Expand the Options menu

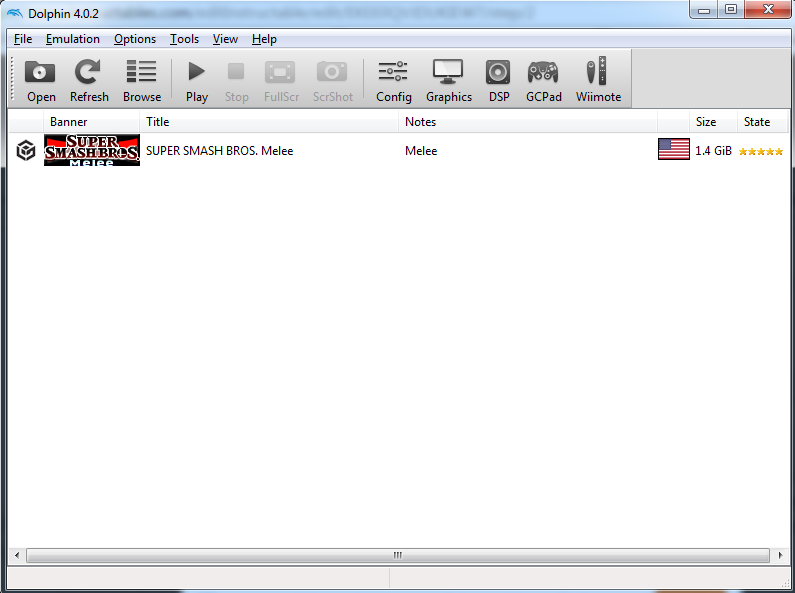(135, 39)
